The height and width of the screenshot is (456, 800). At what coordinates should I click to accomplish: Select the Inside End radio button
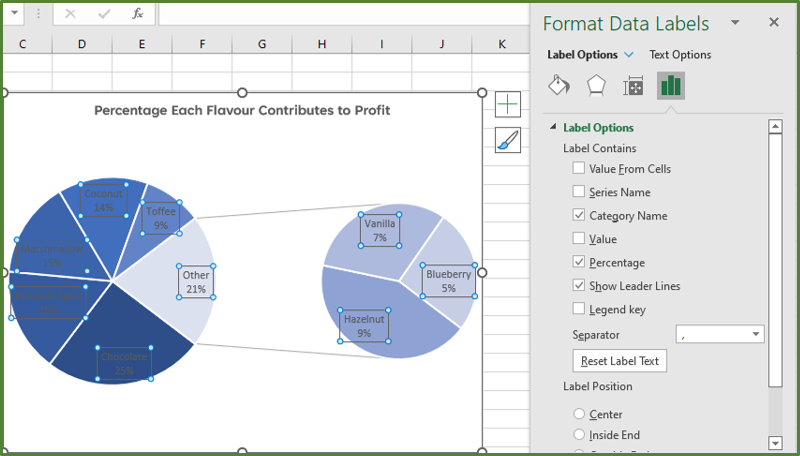579,434
